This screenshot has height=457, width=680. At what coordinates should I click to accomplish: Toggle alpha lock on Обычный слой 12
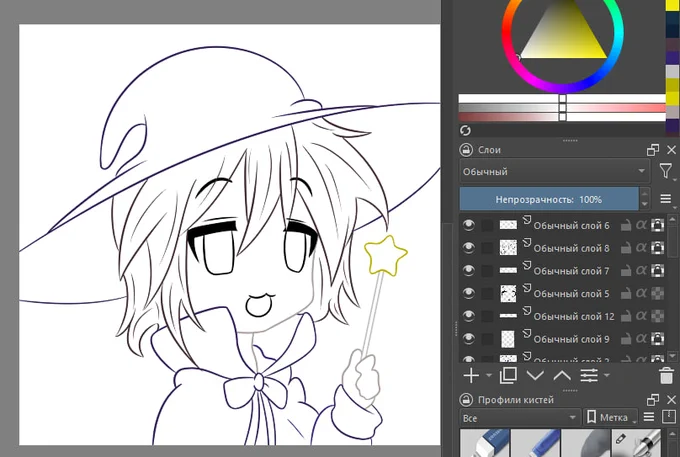point(657,316)
